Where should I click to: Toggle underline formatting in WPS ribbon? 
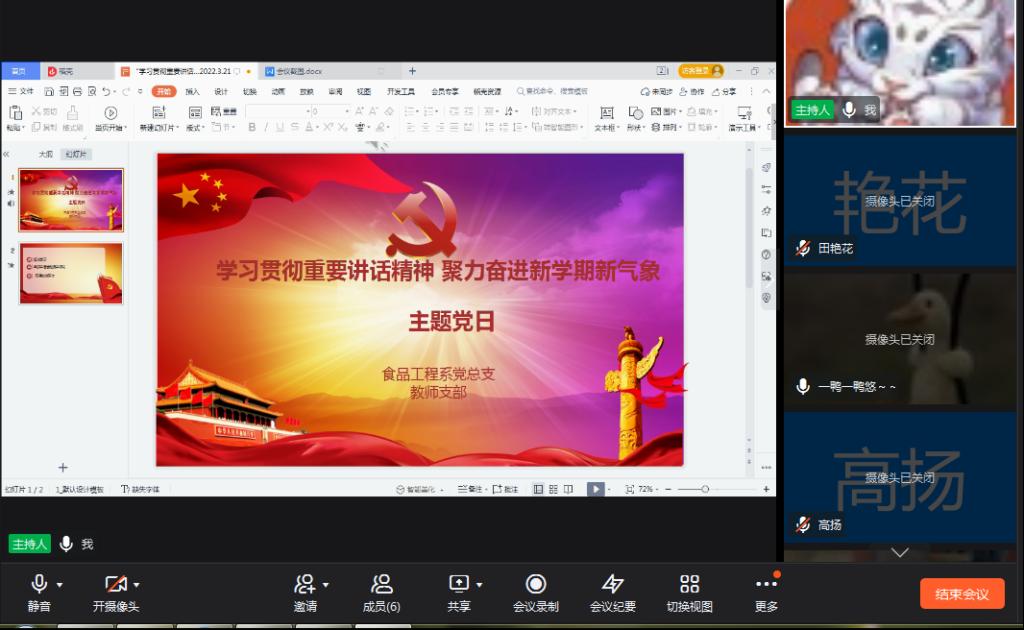tap(280, 127)
